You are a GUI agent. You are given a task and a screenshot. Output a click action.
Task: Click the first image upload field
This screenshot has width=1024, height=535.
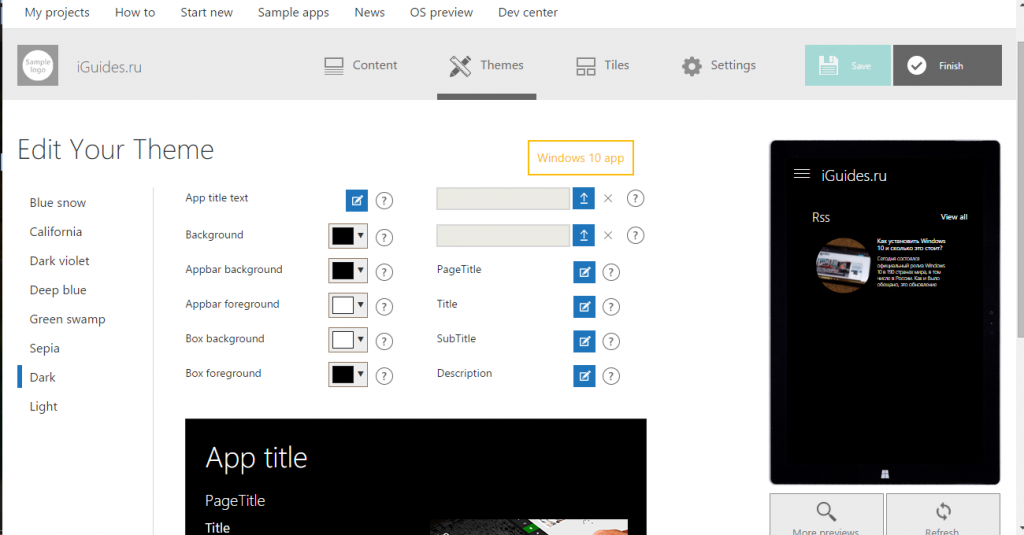(503, 199)
